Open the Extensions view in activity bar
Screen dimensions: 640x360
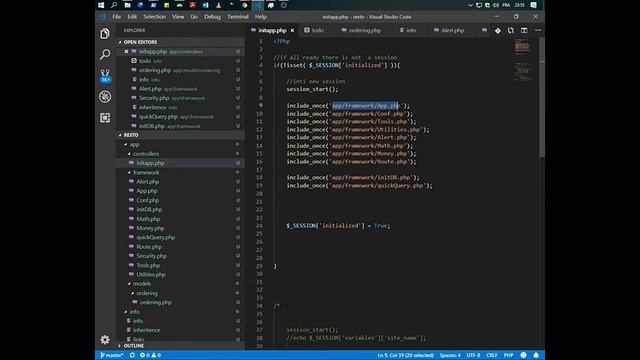(105, 118)
